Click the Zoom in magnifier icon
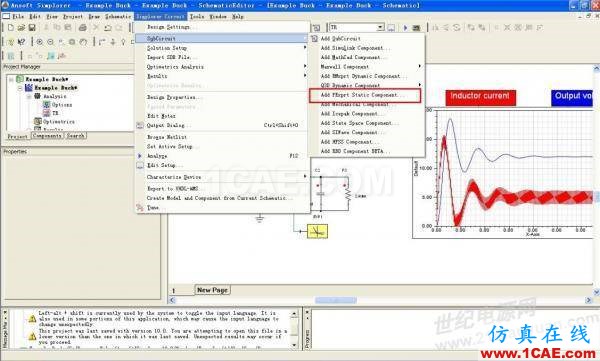Image resolution: width=600 pixels, height=361 pixels. pos(39,42)
